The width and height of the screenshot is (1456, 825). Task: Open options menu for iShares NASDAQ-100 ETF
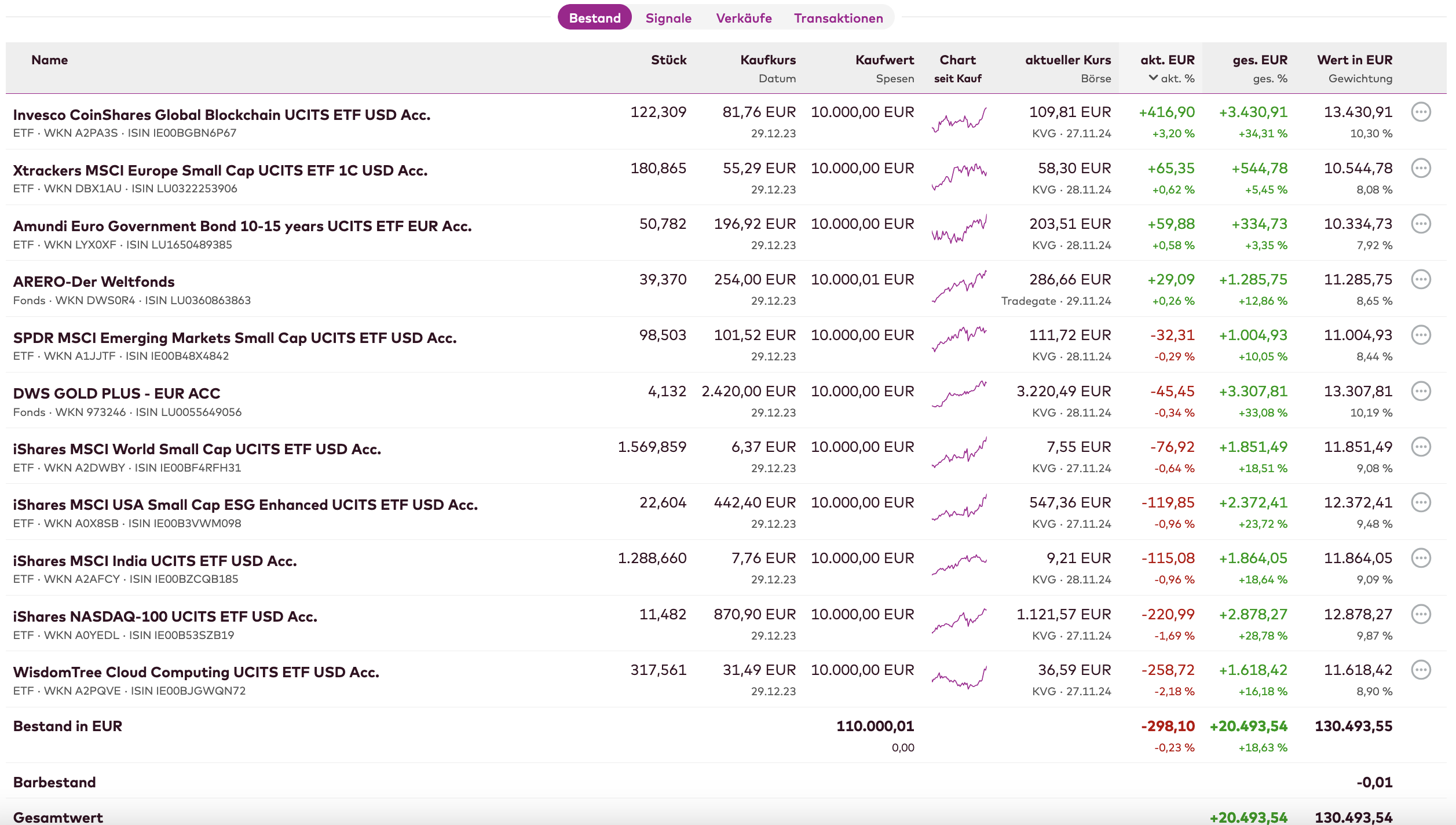pos(1421,614)
